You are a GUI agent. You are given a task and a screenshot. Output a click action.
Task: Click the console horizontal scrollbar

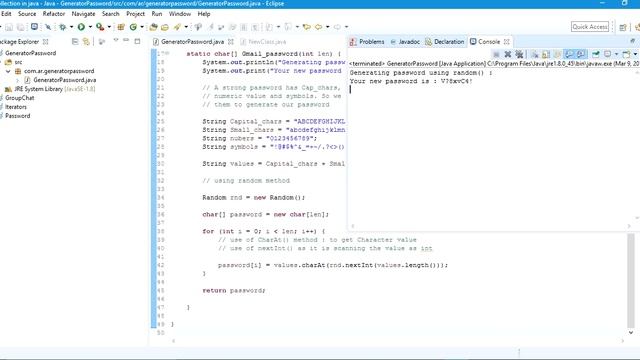click(x=491, y=226)
